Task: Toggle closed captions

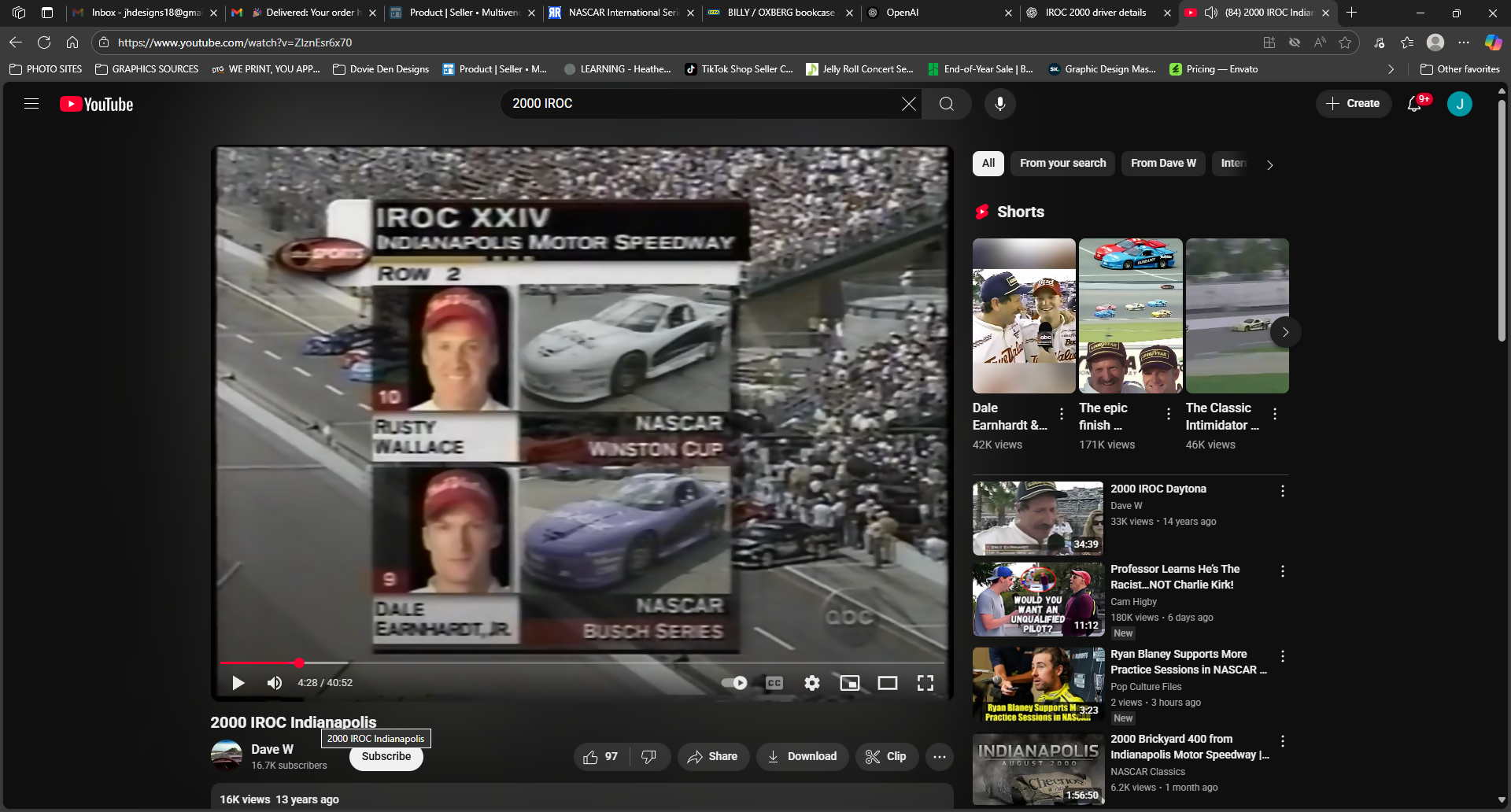Action: coord(774,683)
